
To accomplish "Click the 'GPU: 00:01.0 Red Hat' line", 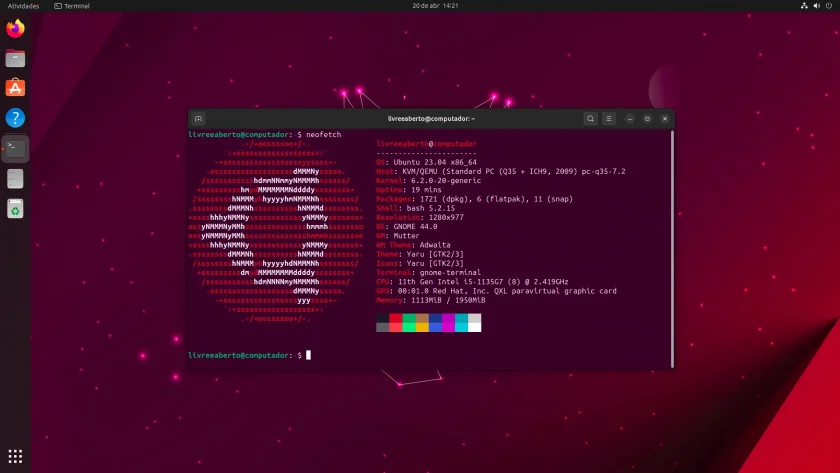I will click(497, 291).
